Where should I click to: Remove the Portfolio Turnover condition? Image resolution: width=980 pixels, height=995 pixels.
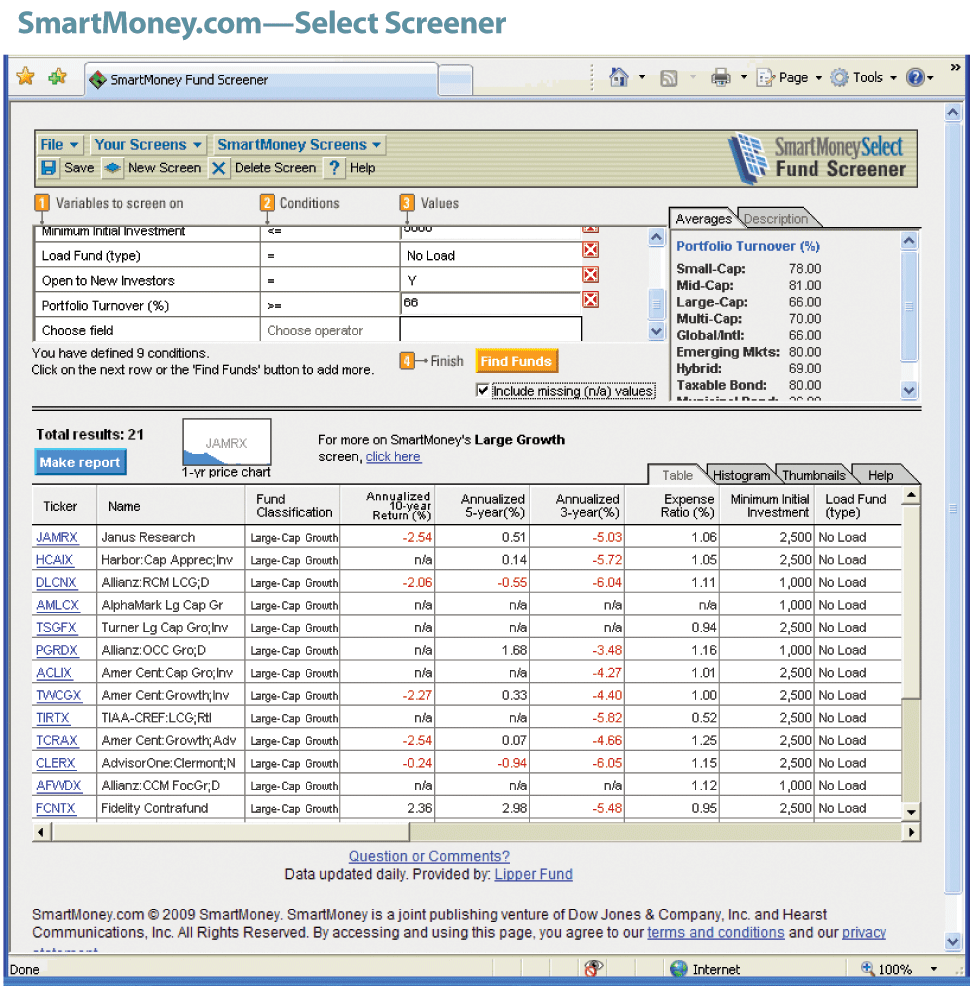[590, 300]
